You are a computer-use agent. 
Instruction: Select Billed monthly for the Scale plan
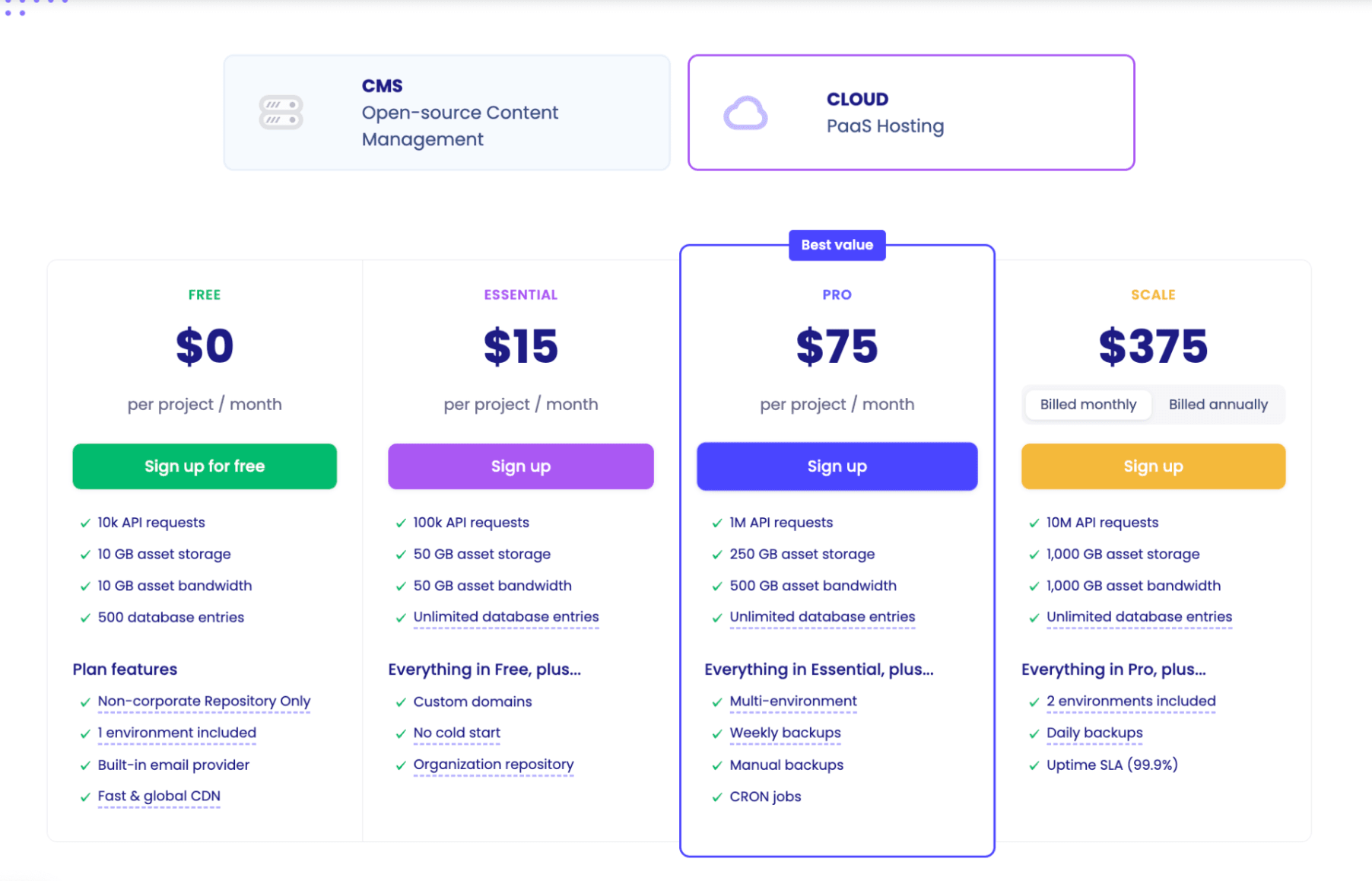(x=1088, y=404)
